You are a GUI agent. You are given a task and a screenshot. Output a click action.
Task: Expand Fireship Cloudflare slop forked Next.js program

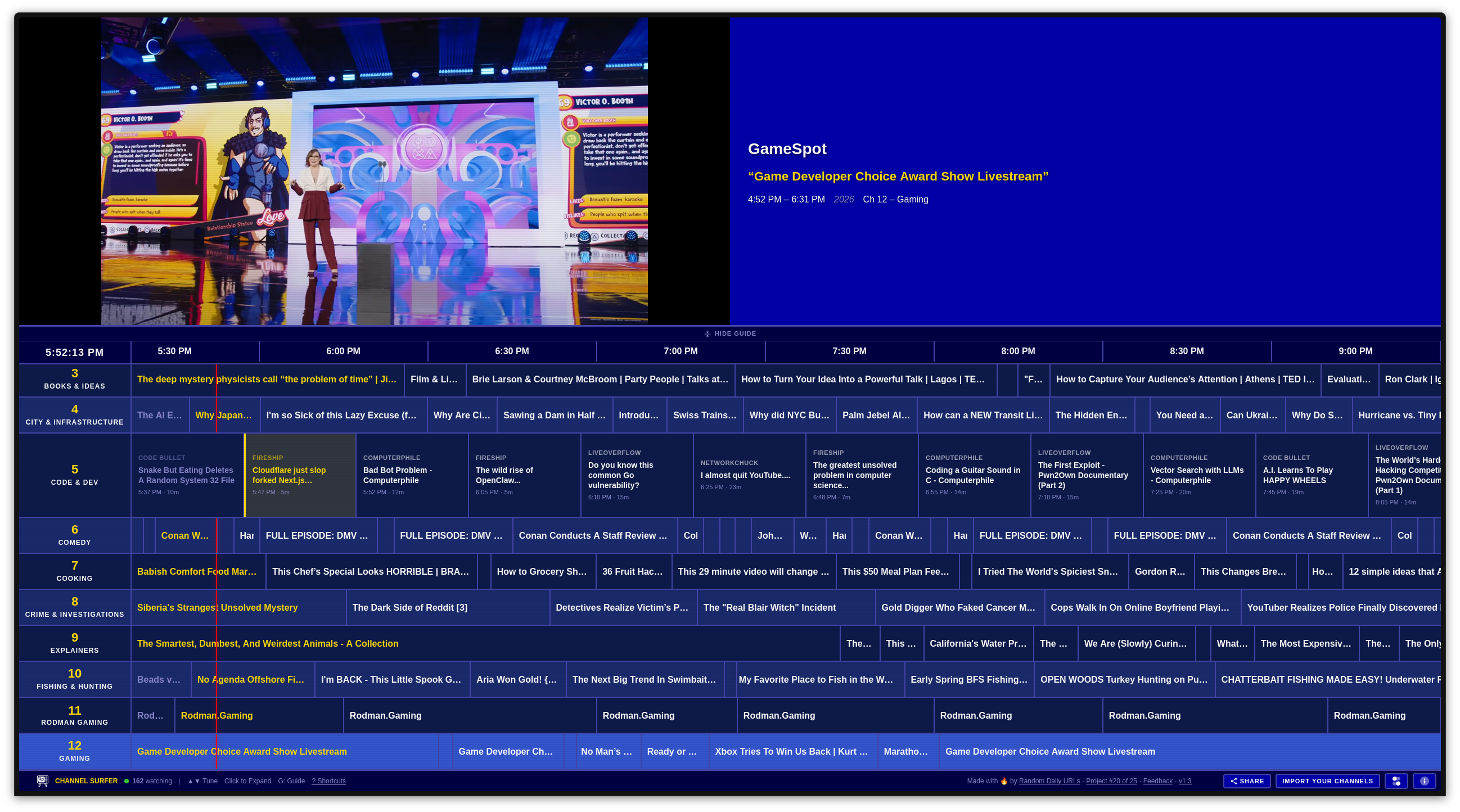pyautogui.click(x=300, y=475)
